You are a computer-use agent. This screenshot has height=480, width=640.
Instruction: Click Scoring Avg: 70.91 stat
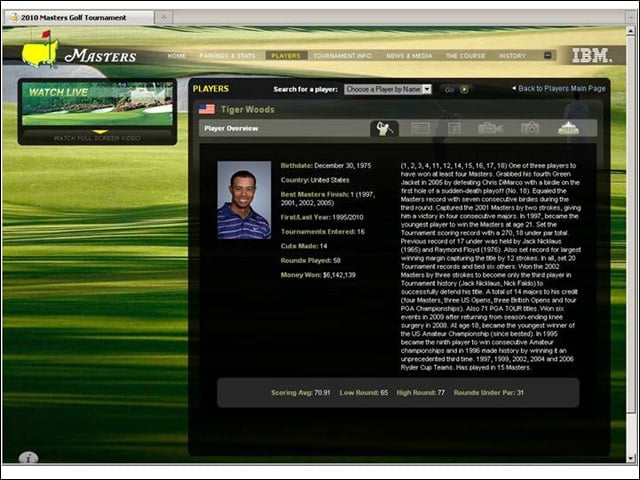300,393
